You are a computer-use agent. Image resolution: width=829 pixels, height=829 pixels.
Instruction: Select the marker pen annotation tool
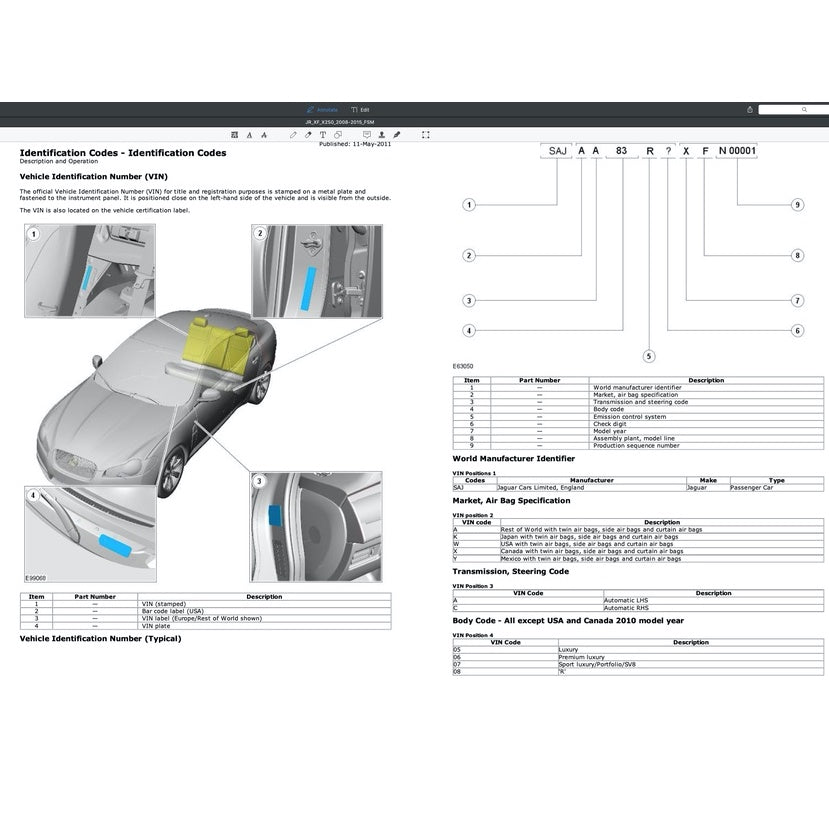(x=397, y=135)
